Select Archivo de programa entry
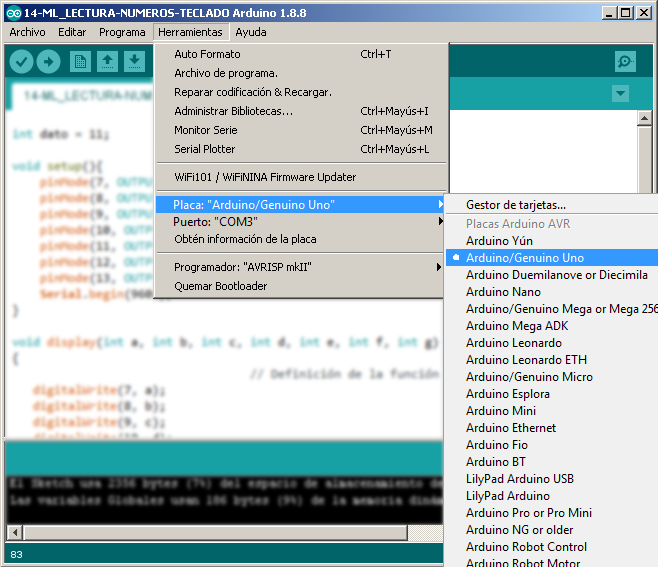Viewport: 658px width, 567px height. click(x=300, y=73)
